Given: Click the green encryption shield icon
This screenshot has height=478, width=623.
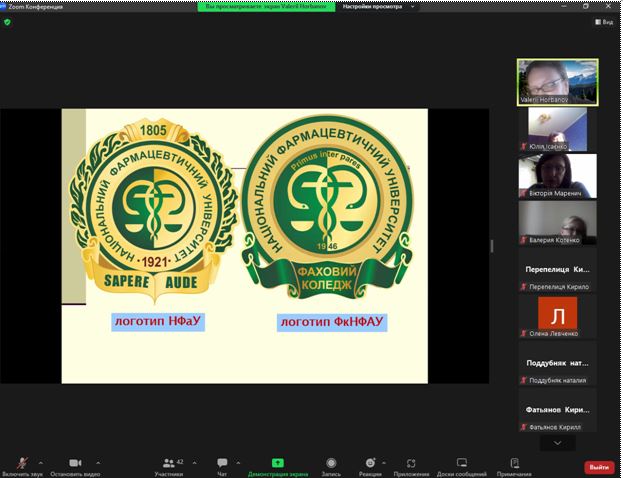Looking at the screenshot, I should coord(7,22).
